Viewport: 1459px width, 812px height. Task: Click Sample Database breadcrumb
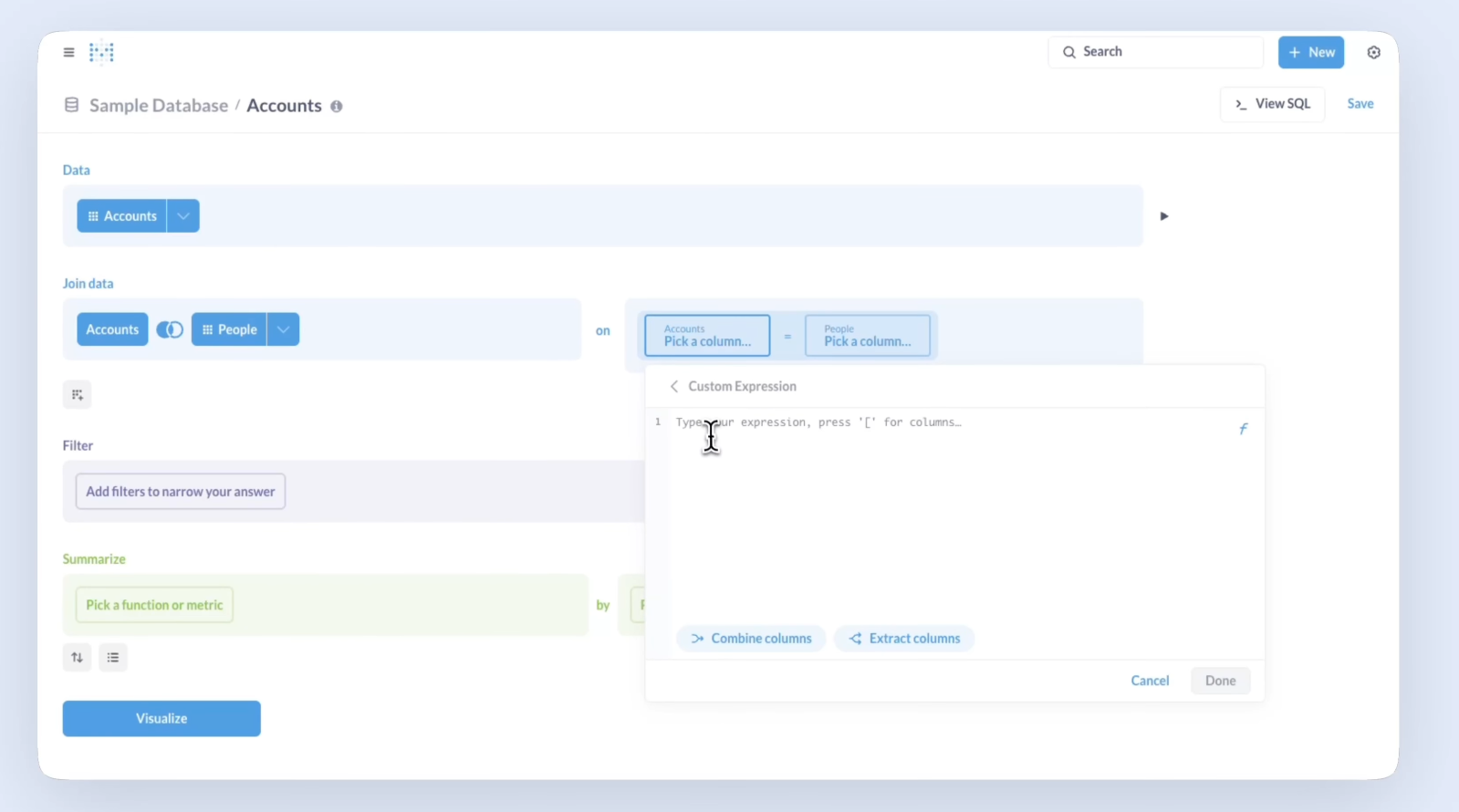click(x=158, y=106)
